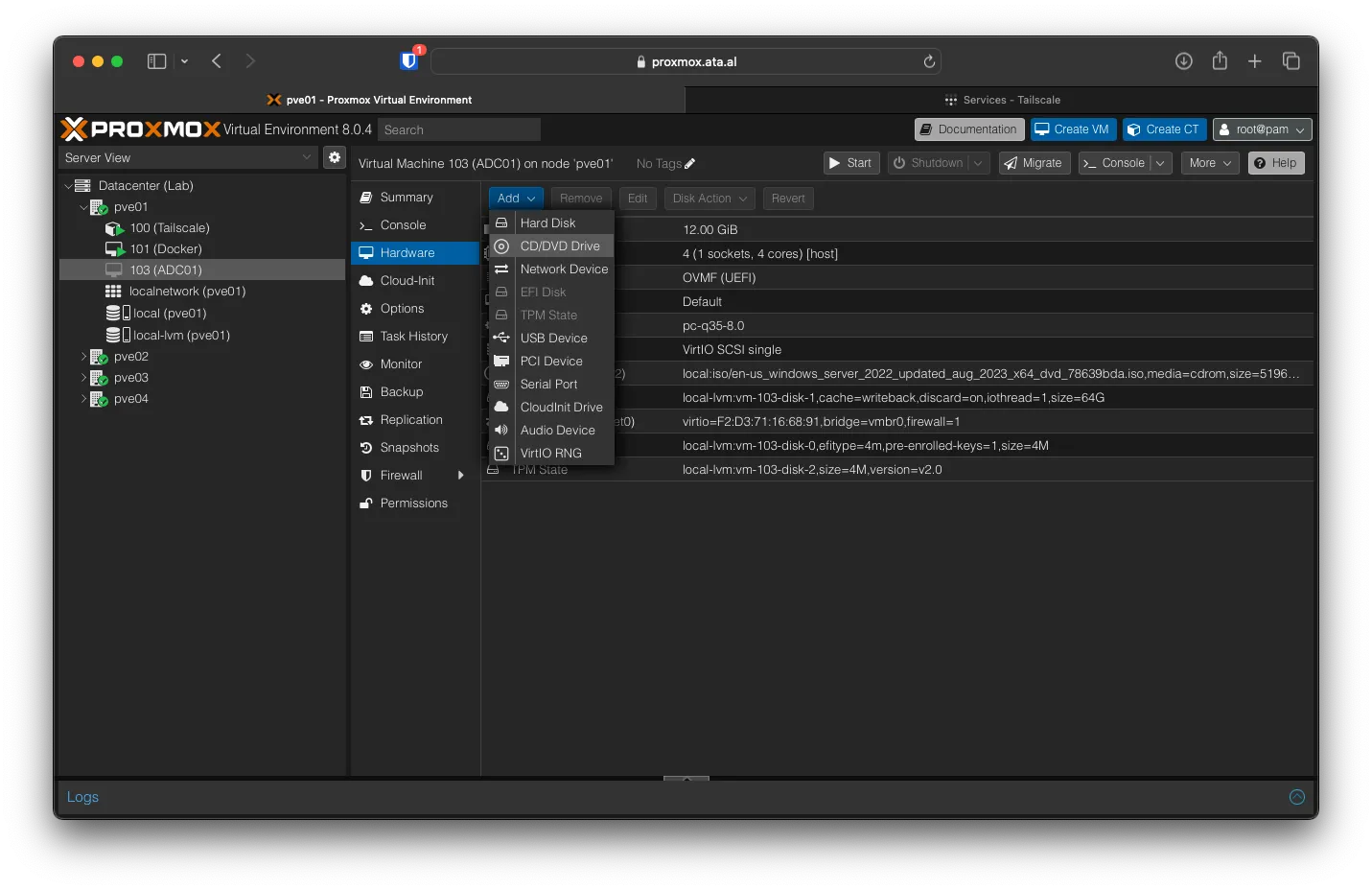Click the Safari share icon
This screenshot has height=890, width=1372.
(x=1220, y=60)
